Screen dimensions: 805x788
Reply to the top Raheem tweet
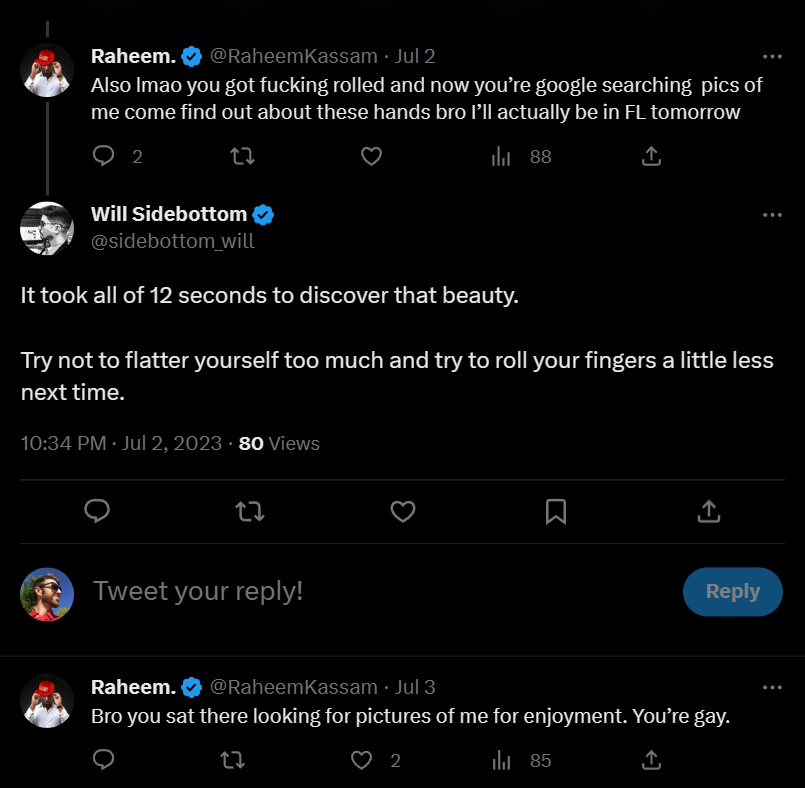click(x=104, y=156)
